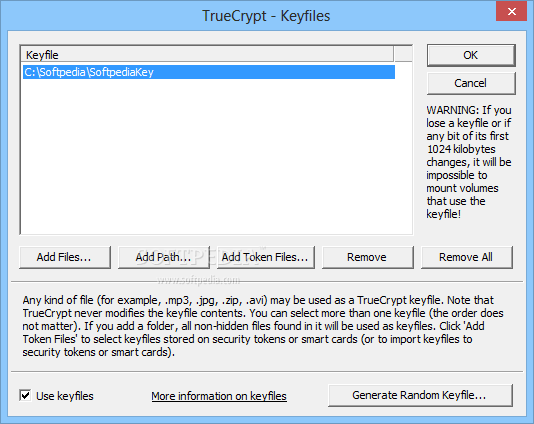Click the Keyfile column header
Image resolution: width=534 pixels, height=424 pixels.
(207, 55)
